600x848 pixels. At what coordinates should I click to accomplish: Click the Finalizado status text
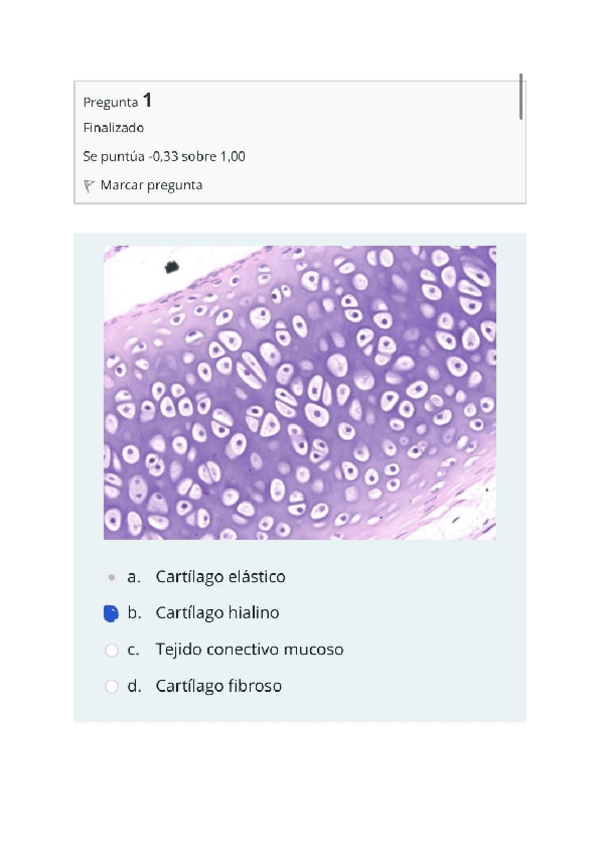(x=113, y=128)
